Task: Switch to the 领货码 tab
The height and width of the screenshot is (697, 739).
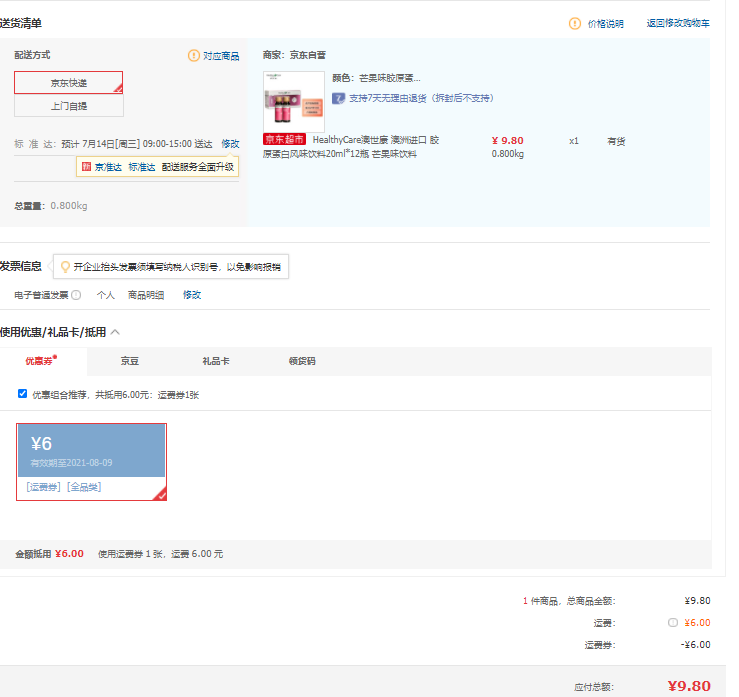Action: pos(302,361)
